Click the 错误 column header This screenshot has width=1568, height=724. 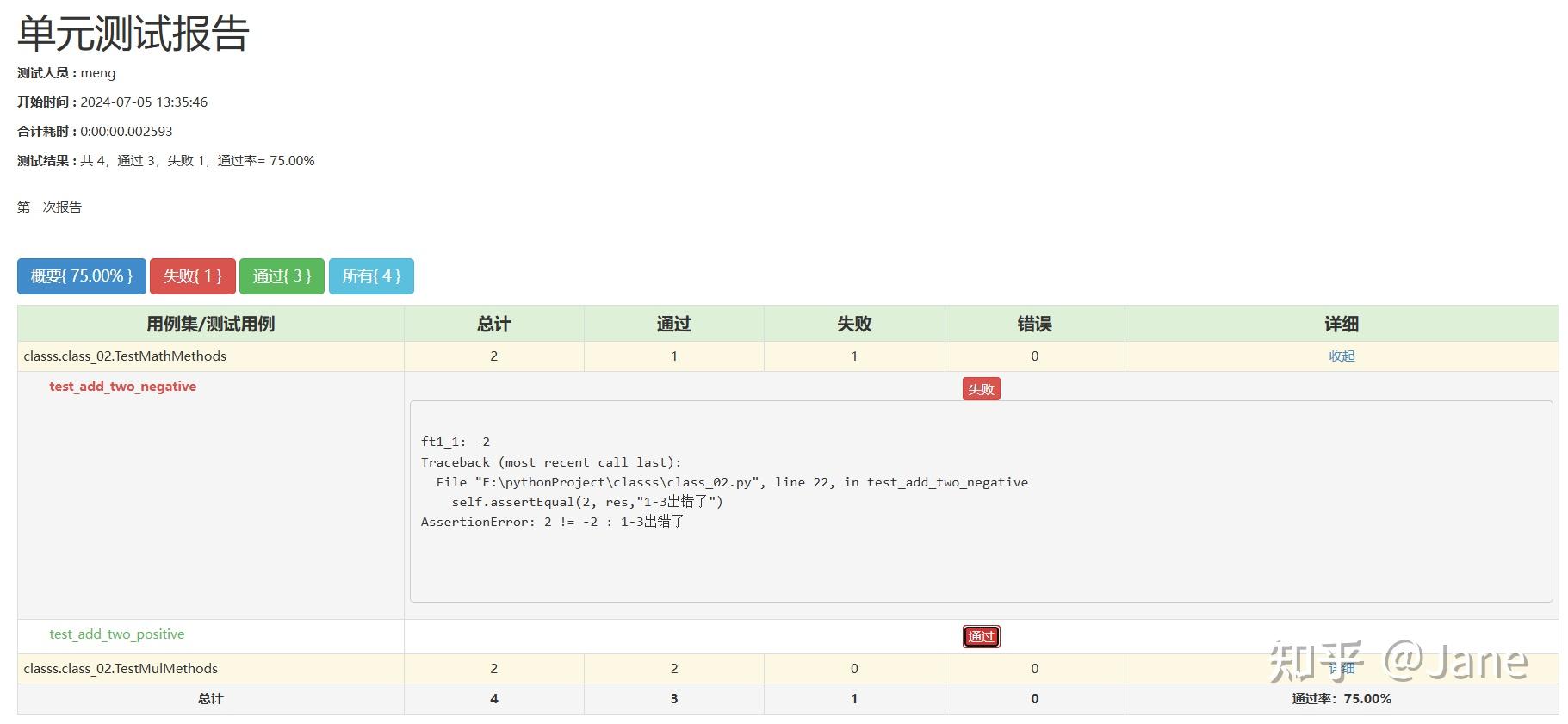pyautogui.click(x=1035, y=324)
